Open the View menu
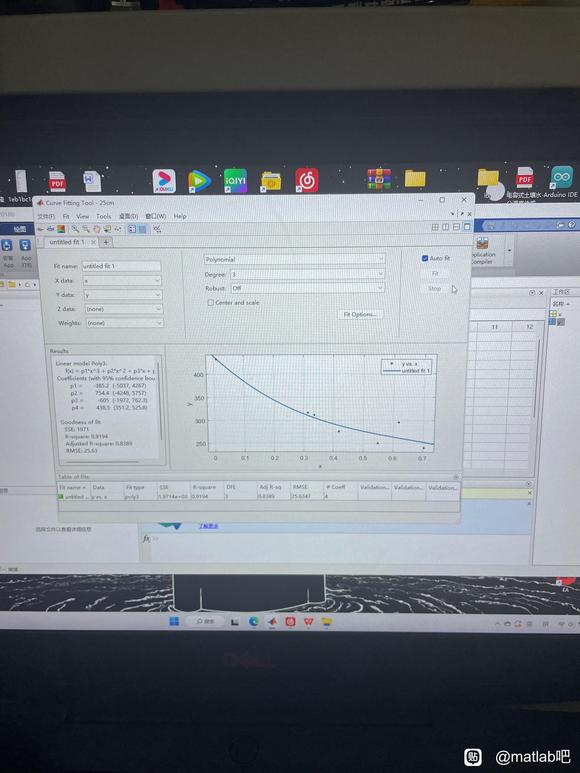The width and height of the screenshot is (580, 773). (82, 216)
